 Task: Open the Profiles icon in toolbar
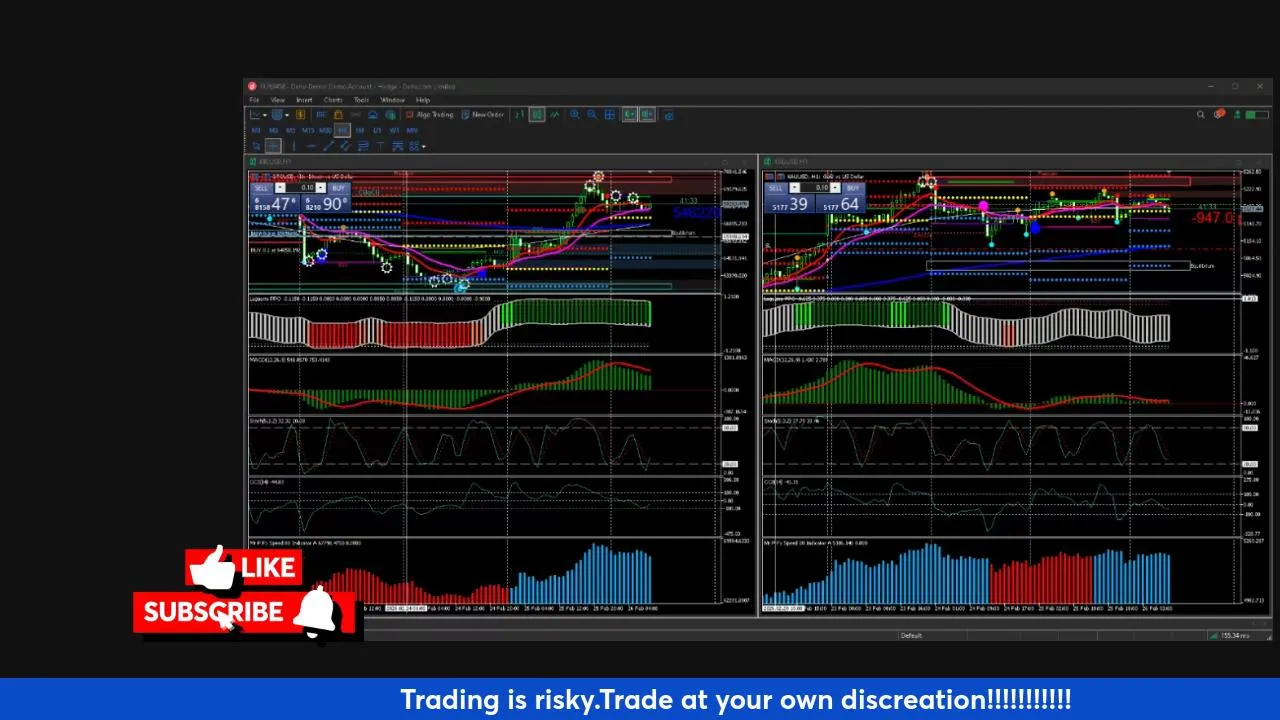[x=277, y=115]
